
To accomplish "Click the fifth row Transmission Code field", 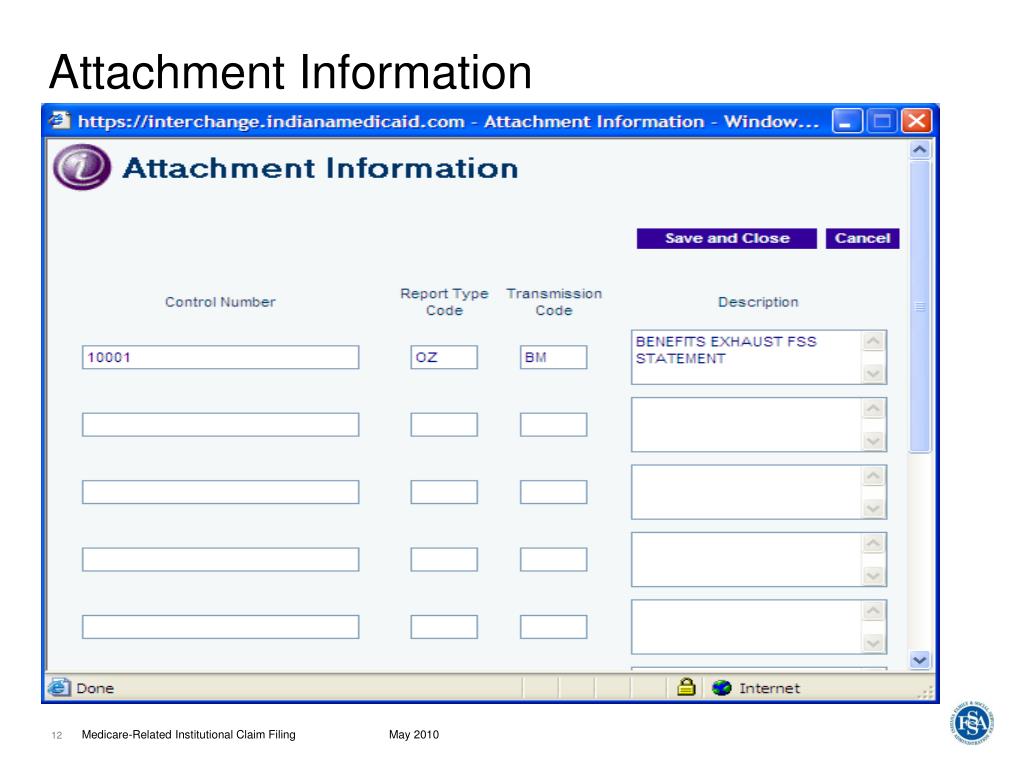I will point(554,627).
